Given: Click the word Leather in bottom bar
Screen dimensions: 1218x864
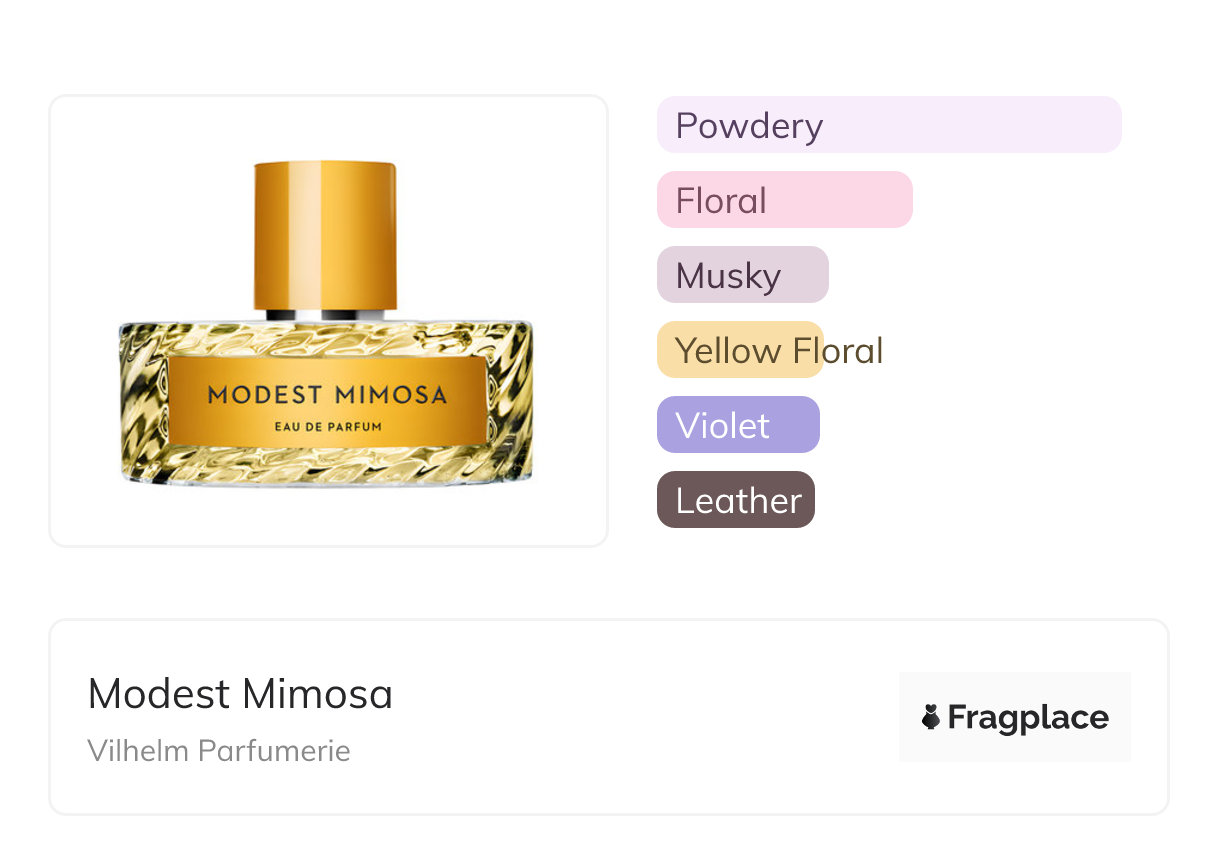Looking at the screenshot, I should pos(738,501).
